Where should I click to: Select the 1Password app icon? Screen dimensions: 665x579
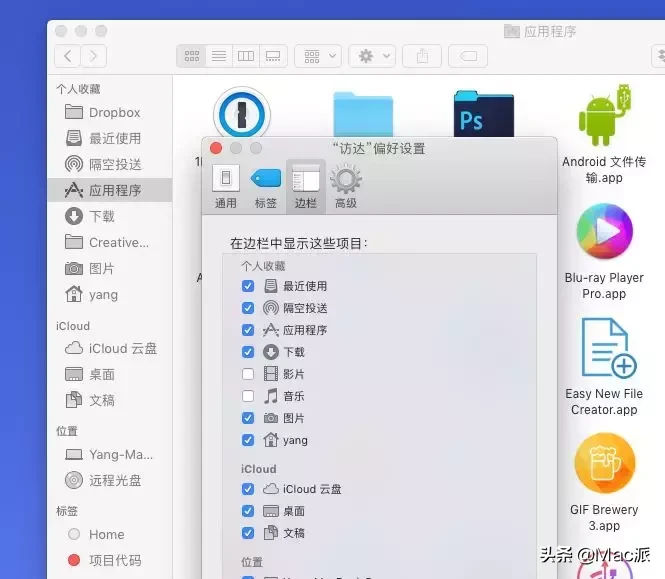click(242, 114)
